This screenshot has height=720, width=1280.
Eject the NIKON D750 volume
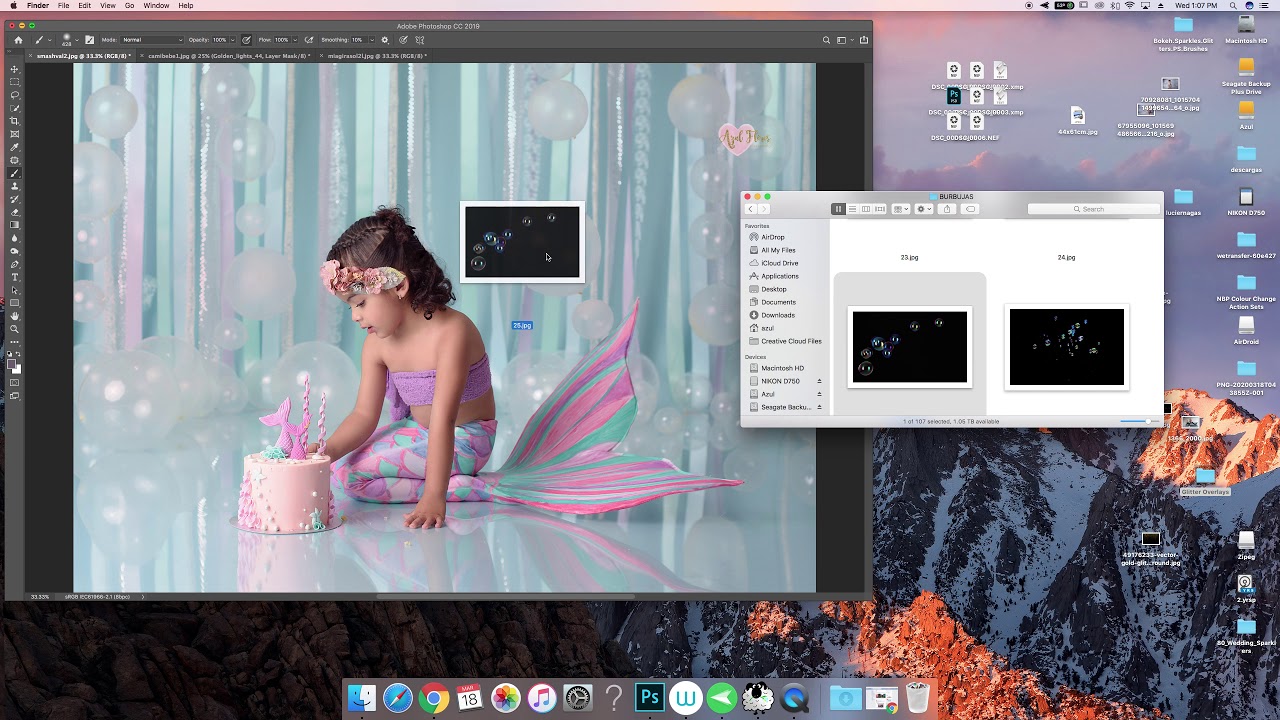coord(819,381)
